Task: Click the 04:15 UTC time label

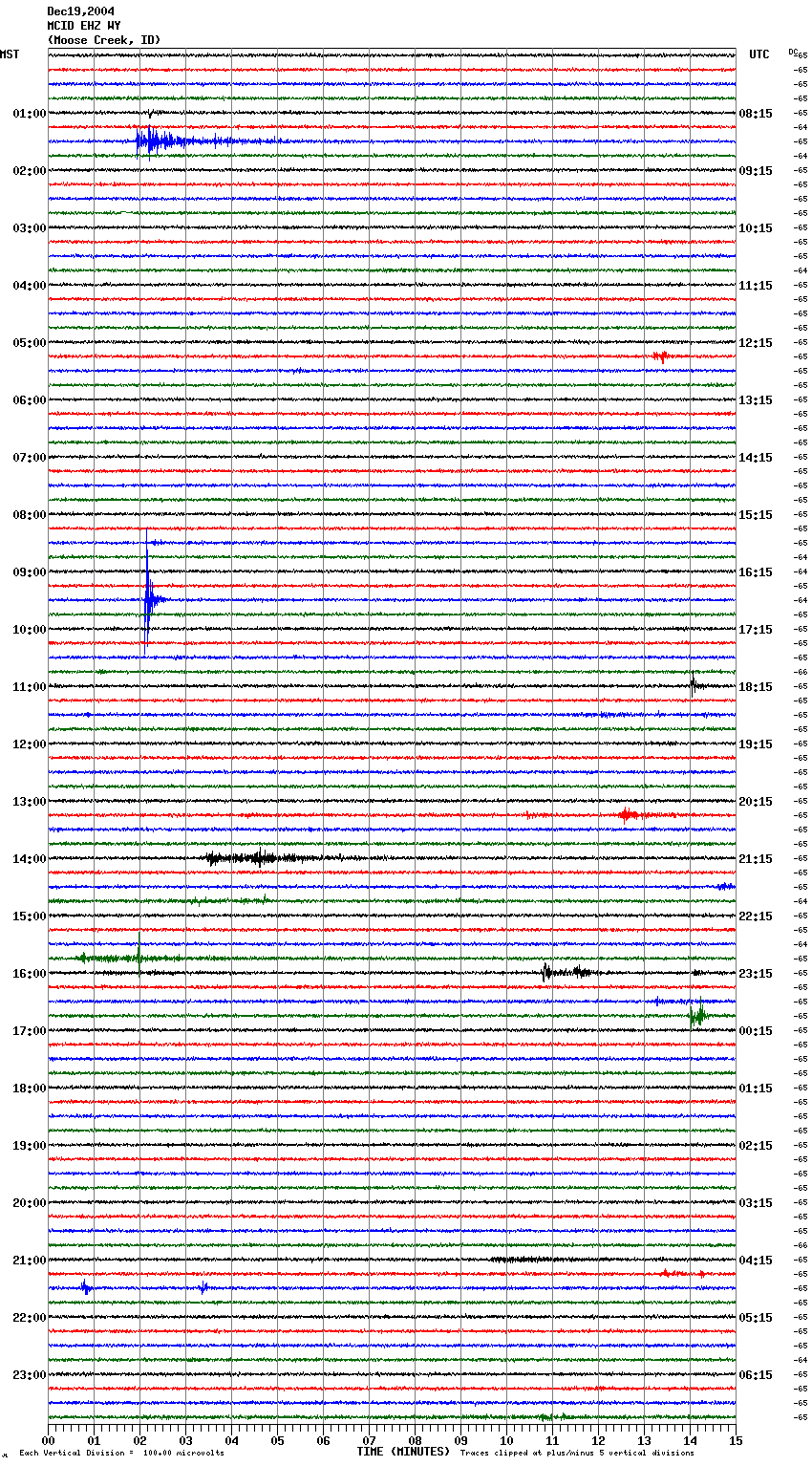Action: [756, 1260]
